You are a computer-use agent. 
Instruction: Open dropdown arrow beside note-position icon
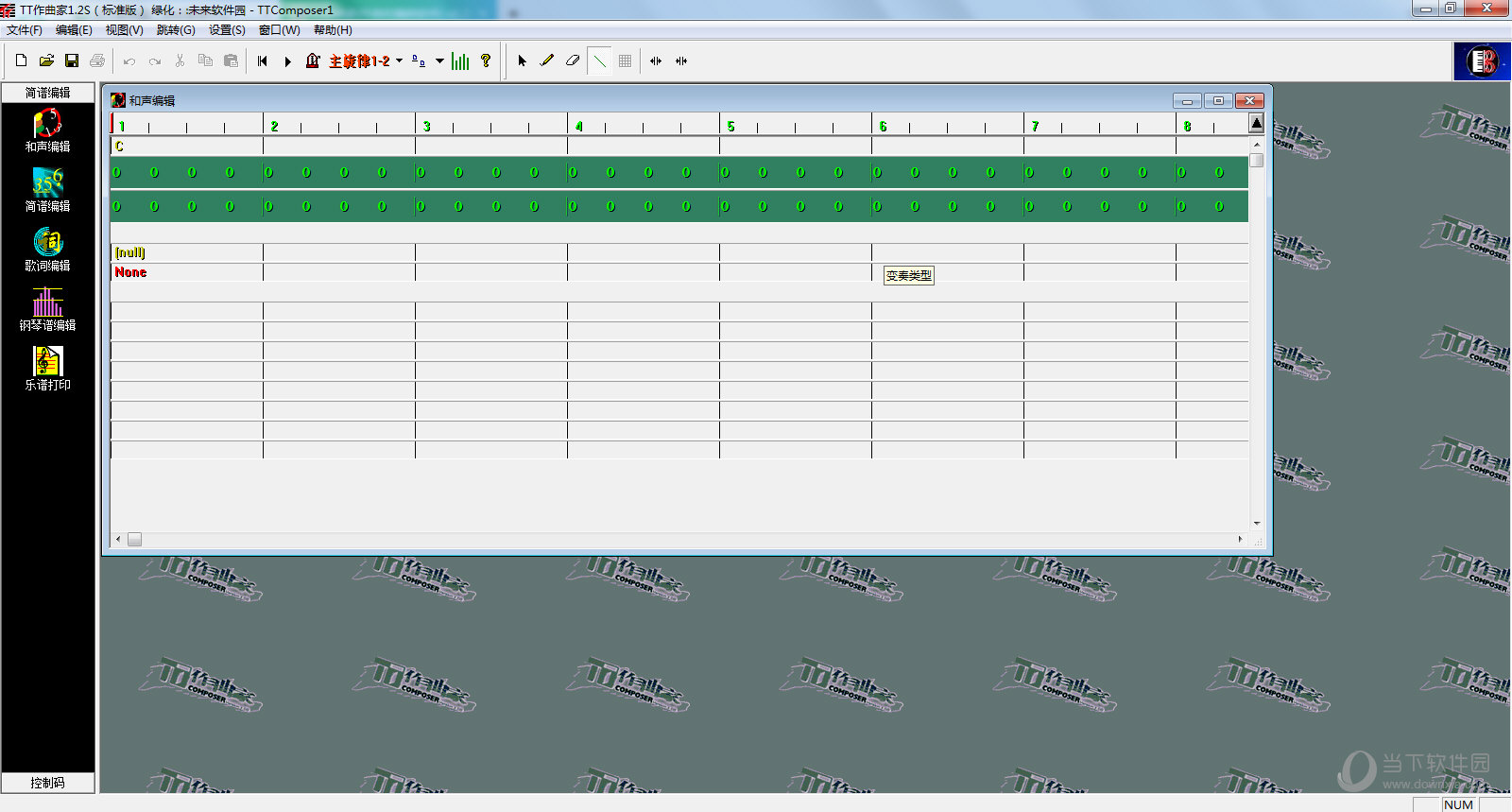[439, 60]
